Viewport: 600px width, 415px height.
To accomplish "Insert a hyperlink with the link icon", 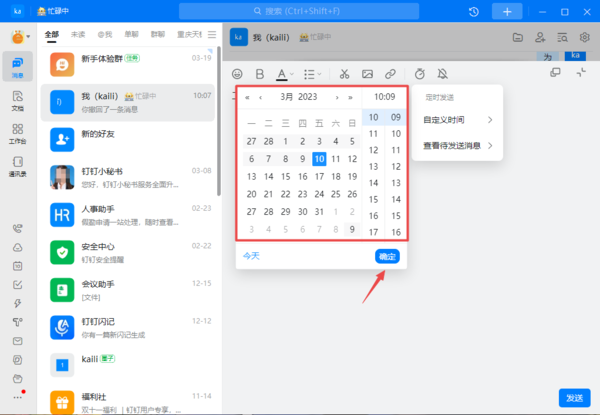I will click(390, 74).
